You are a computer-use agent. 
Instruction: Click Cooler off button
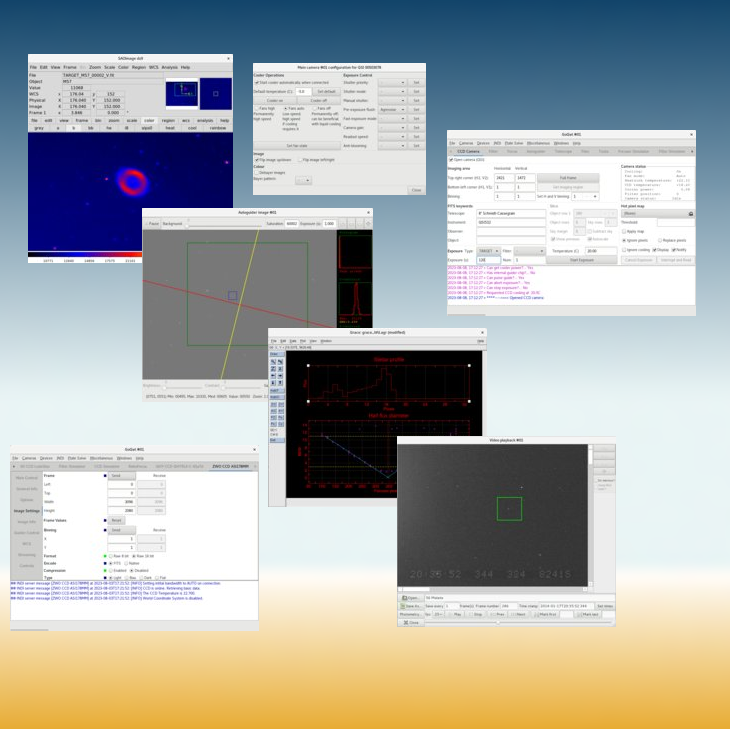coord(318,101)
